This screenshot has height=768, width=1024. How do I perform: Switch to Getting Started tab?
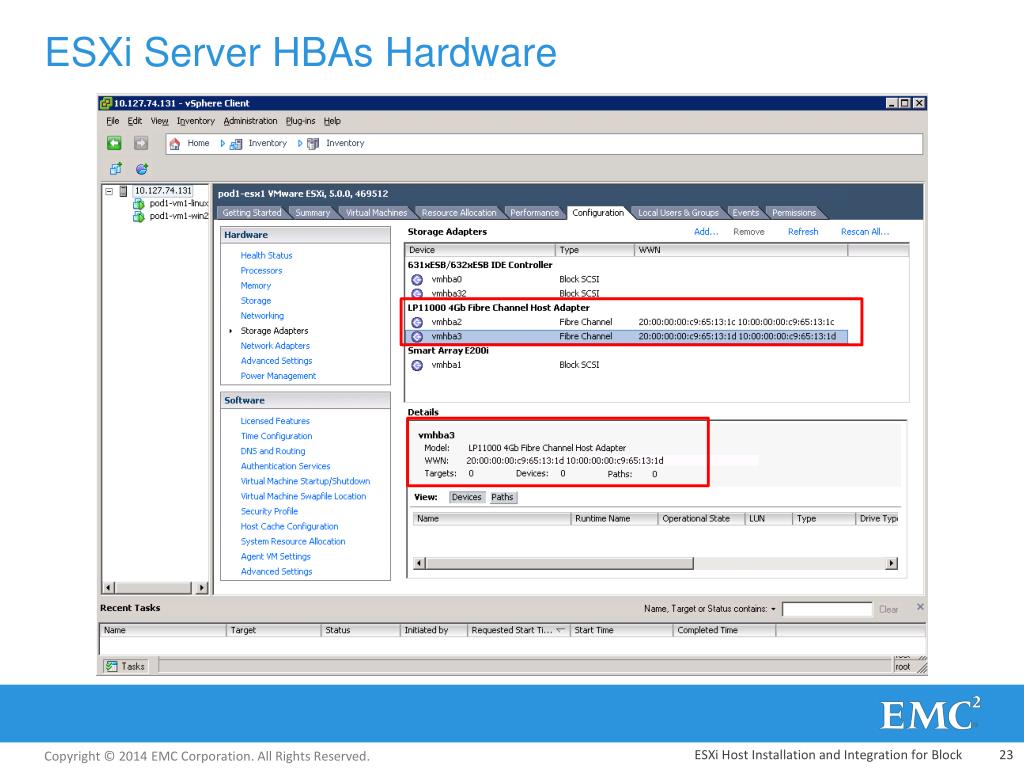coord(251,213)
